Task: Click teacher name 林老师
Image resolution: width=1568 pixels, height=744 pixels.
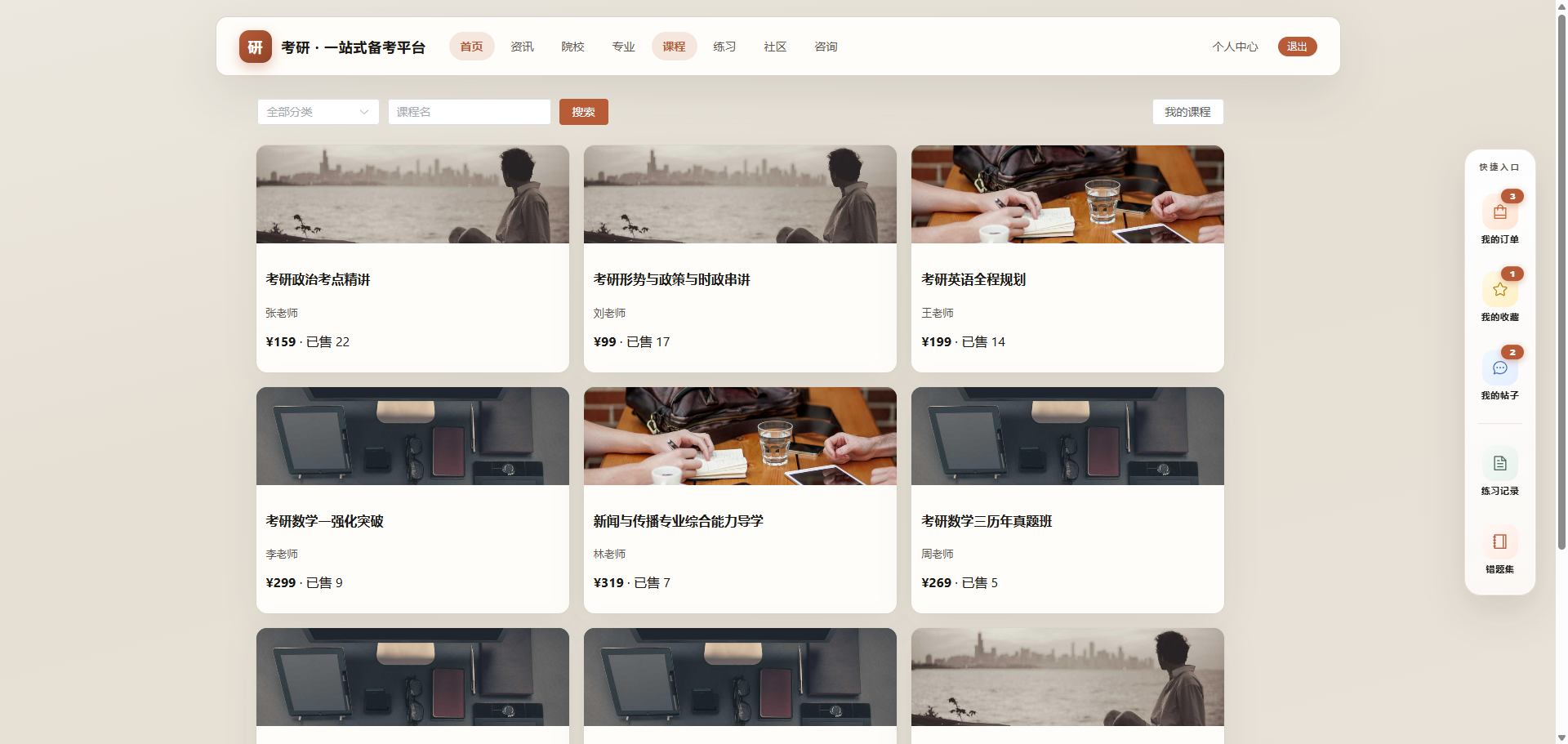Action: (609, 554)
